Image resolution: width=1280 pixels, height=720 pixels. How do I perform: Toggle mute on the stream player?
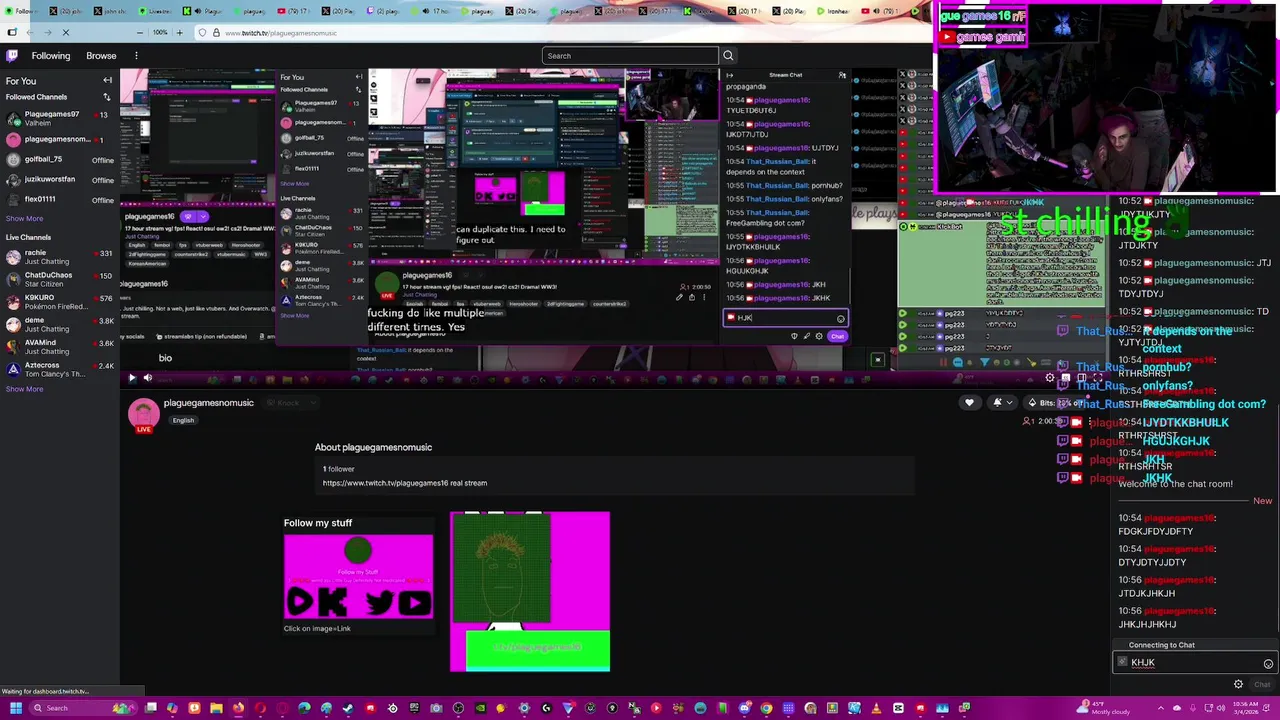pos(147,378)
